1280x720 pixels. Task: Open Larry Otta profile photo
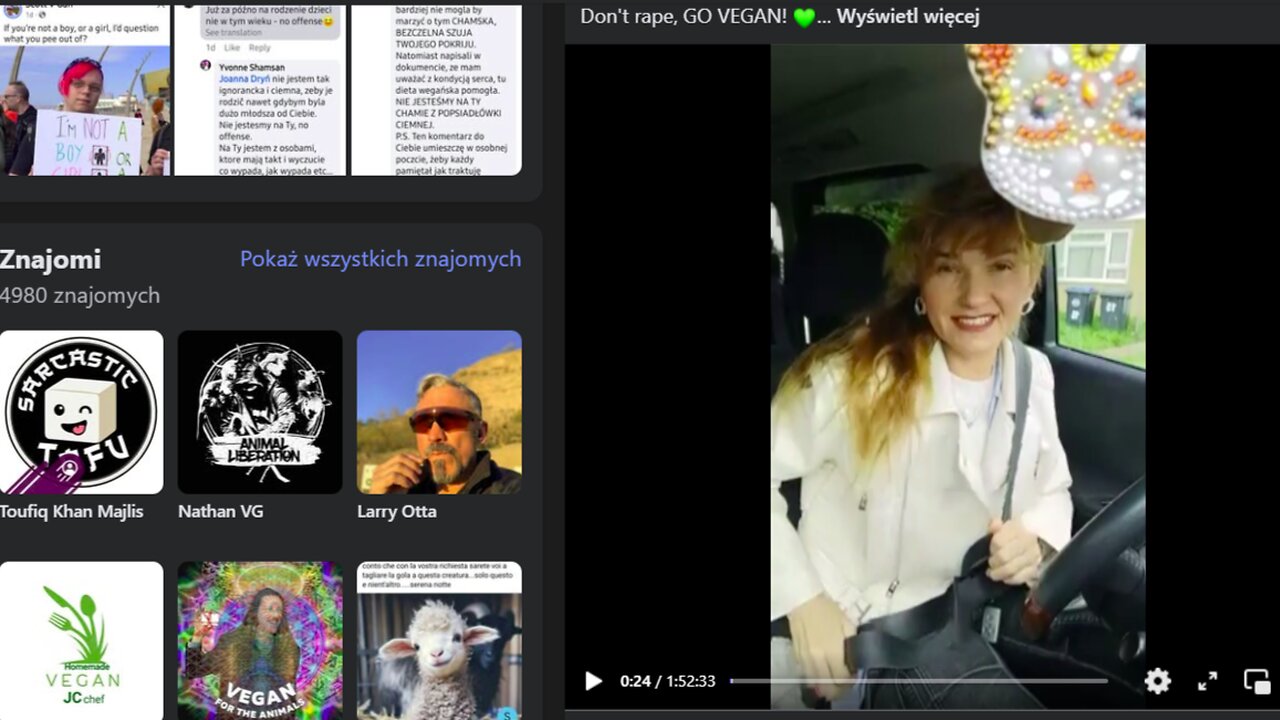tap(439, 412)
